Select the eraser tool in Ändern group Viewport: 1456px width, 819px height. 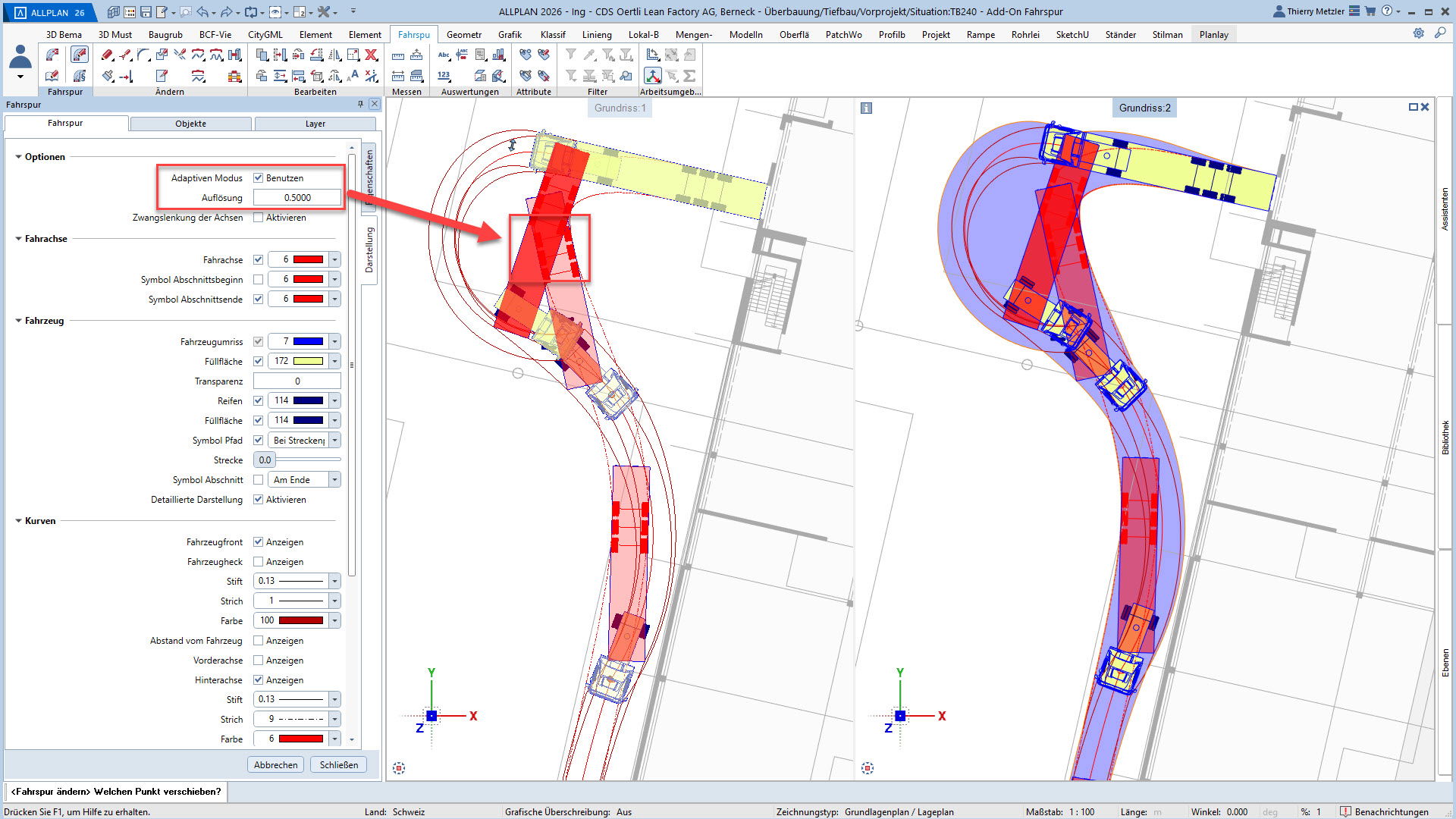tap(107, 55)
